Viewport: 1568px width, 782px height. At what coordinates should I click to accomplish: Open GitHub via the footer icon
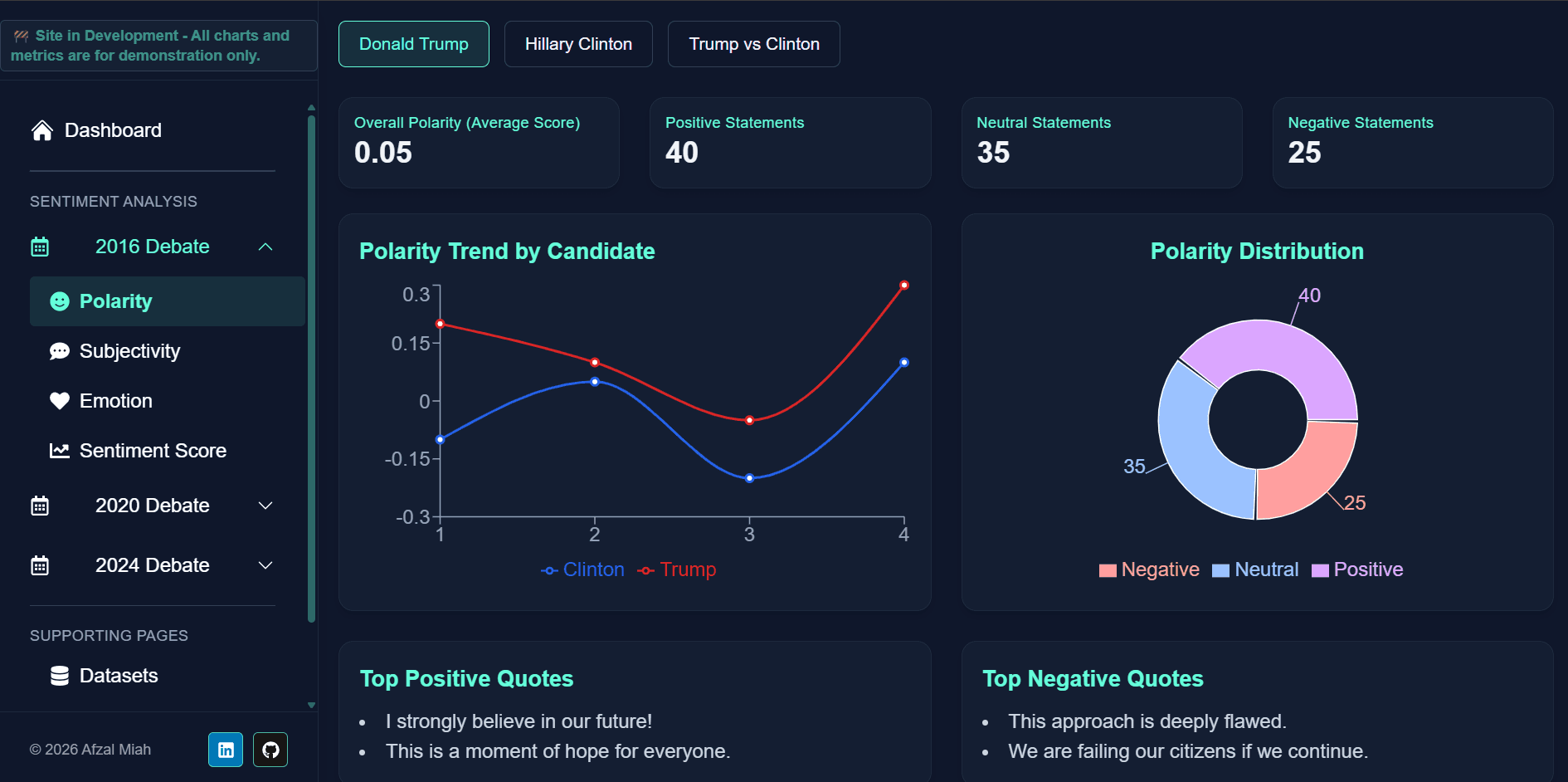tap(270, 750)
